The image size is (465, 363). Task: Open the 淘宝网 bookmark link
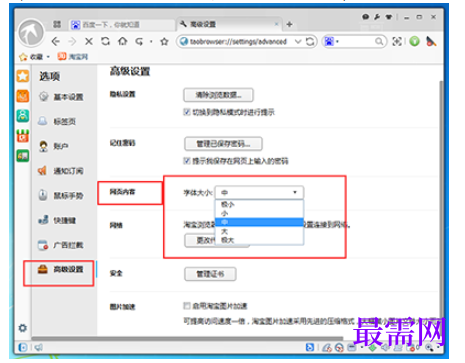pos(73,57)
